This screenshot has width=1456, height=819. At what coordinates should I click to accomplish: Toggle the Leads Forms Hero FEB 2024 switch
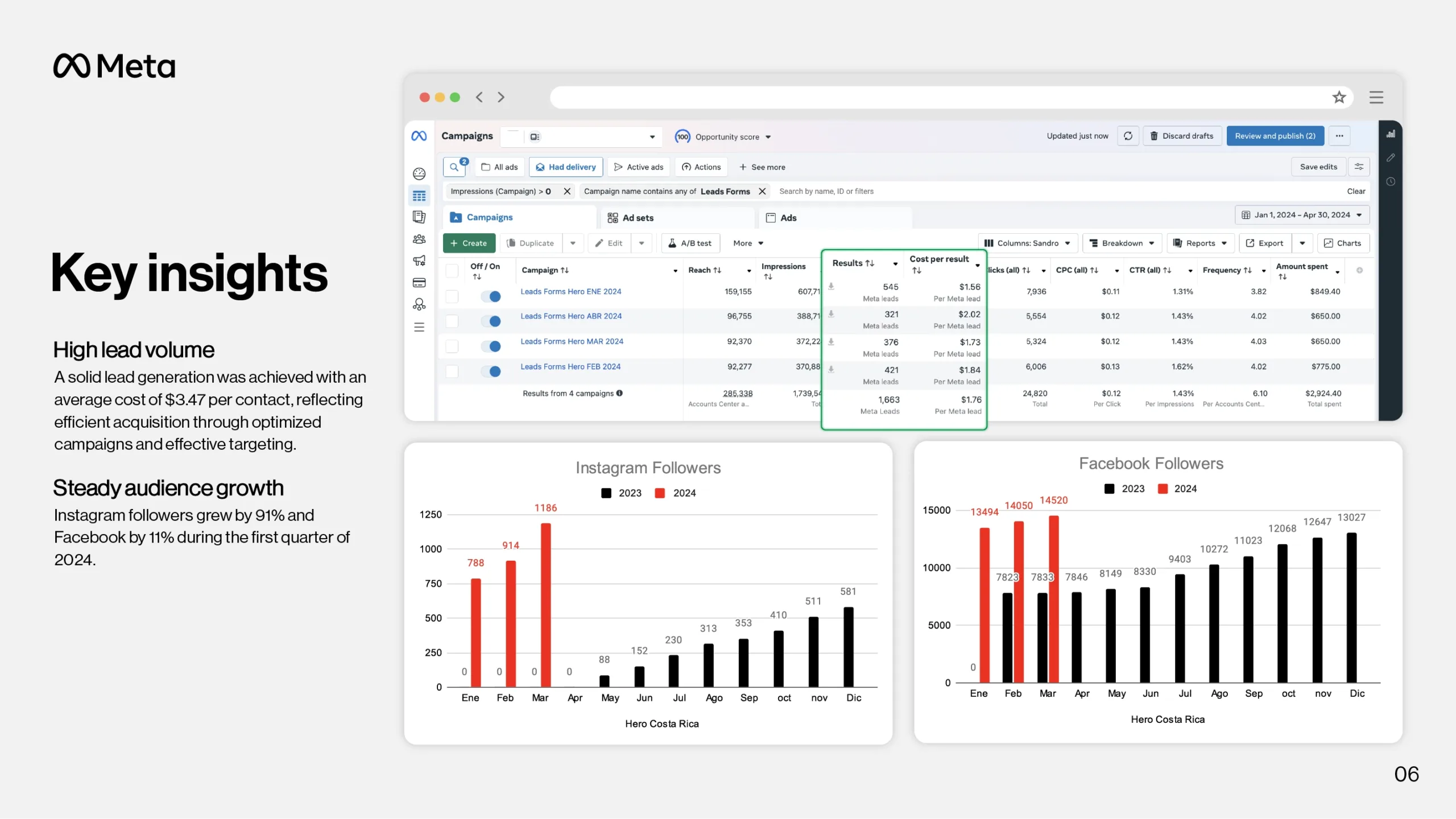(491, 371)
